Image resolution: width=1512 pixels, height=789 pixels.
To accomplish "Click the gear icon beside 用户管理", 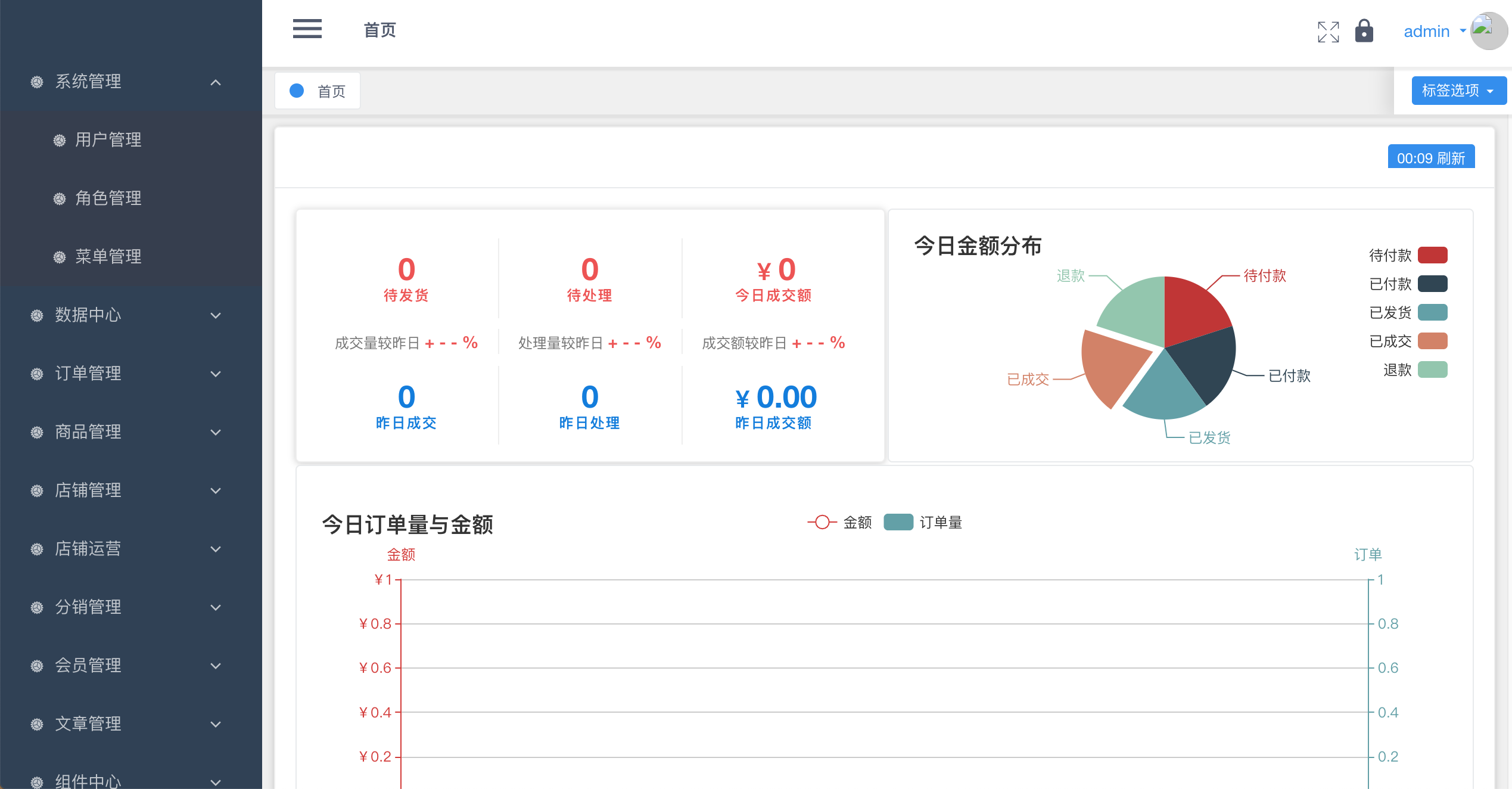I will click(60, 140).
